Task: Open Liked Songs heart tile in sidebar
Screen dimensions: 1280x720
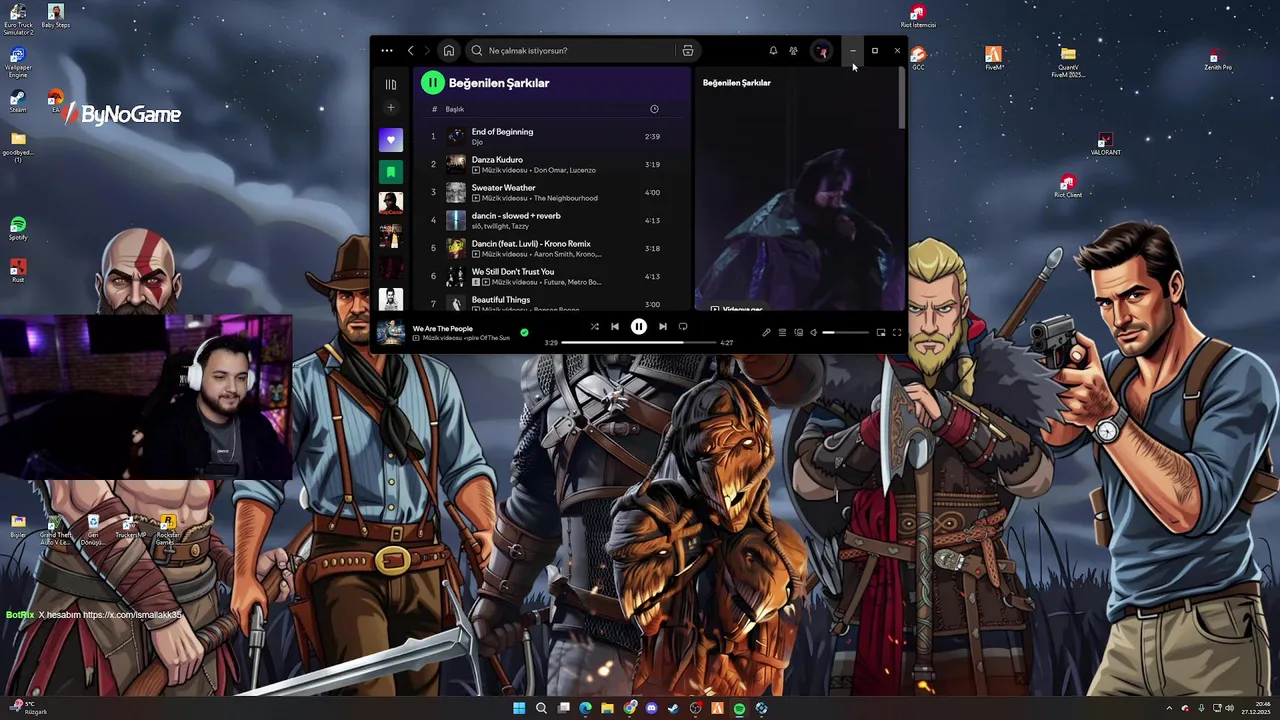Action: pos(391,140)
